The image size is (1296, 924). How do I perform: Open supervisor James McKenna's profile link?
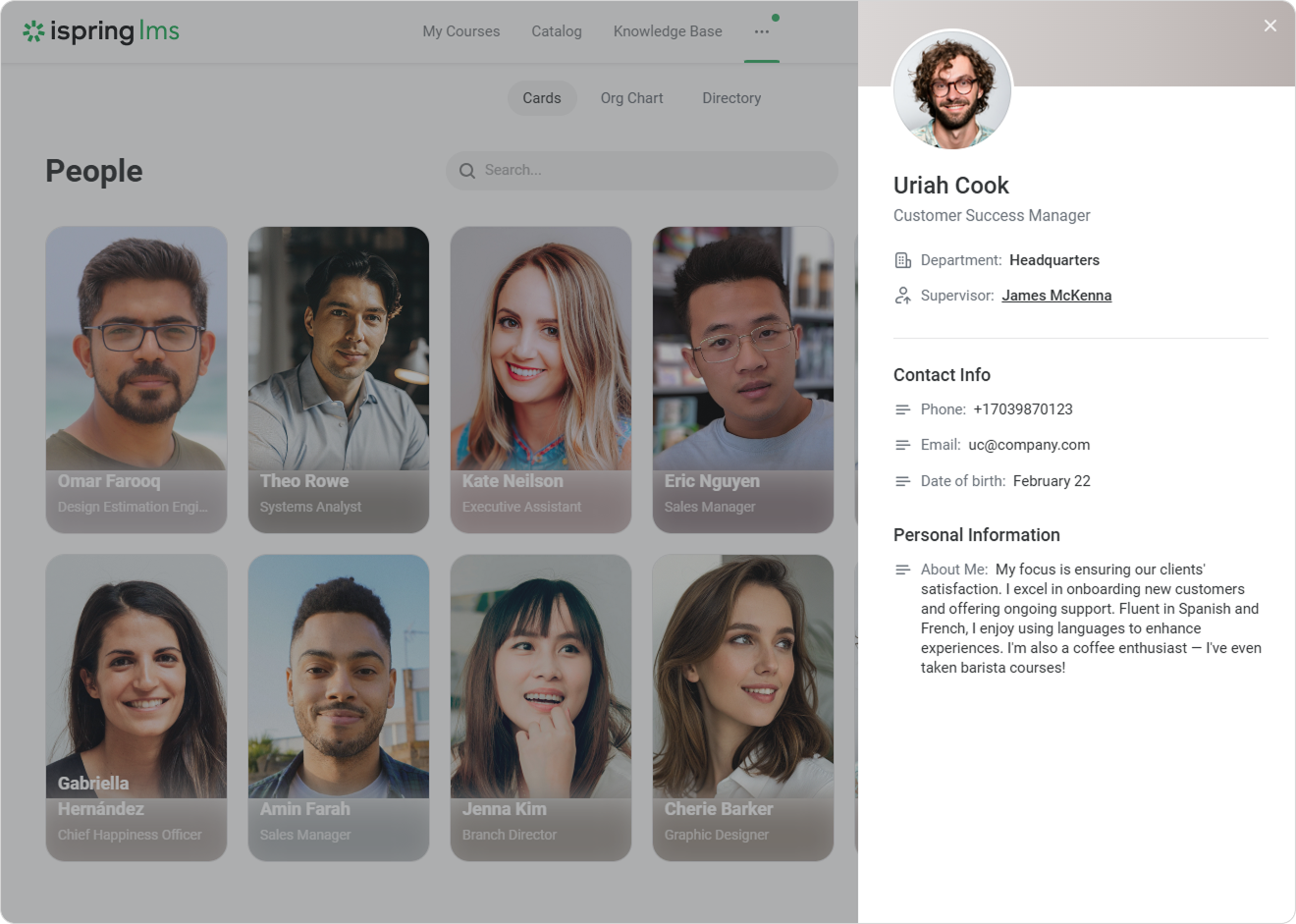(1055, 296)
